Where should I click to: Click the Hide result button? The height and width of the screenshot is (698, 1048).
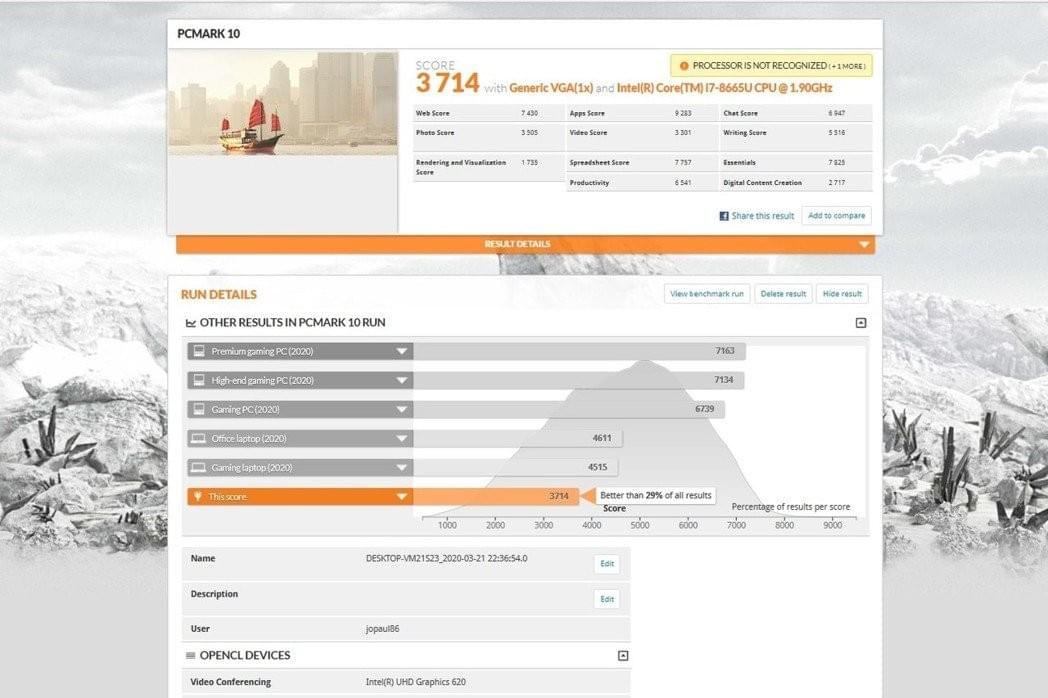pyautogui.click(x=842, y=294)
